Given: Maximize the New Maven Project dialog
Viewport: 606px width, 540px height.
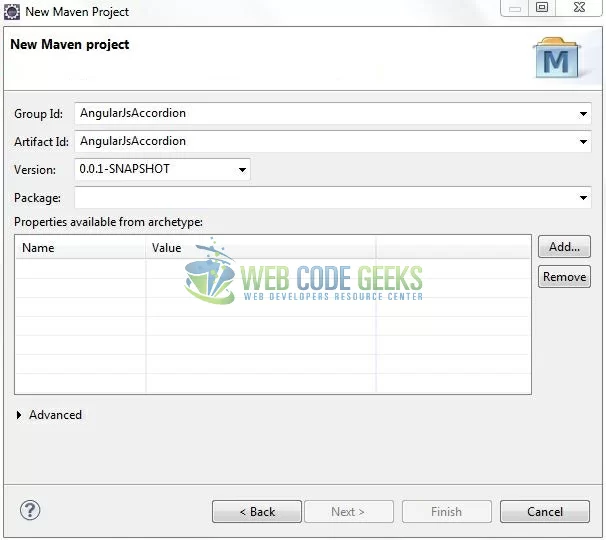Looking at the screenshot, I should (x=541, y=8).
